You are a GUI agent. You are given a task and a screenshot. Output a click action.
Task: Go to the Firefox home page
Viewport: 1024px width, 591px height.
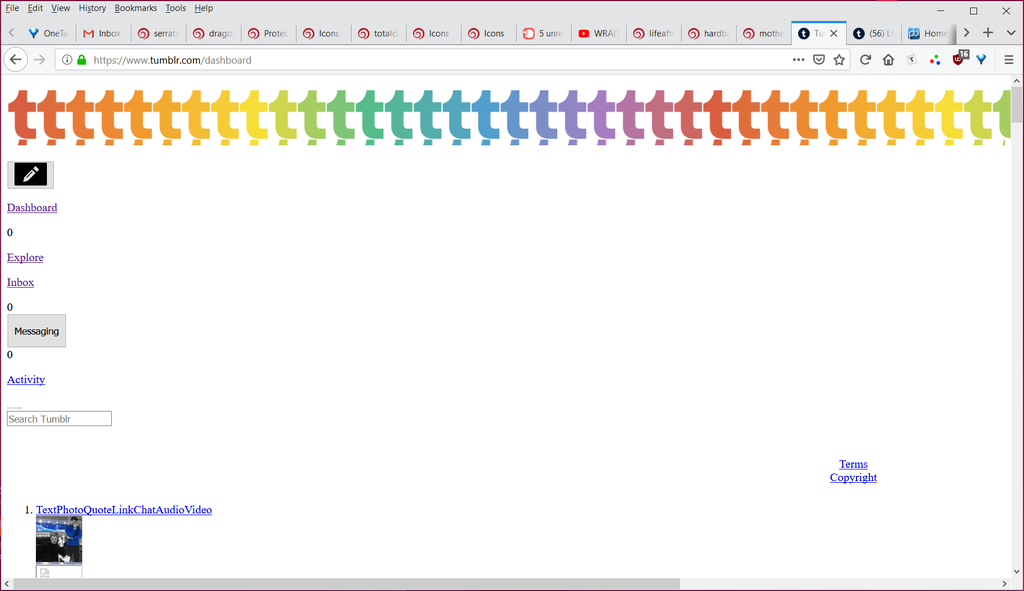click(x=888, y=59)
